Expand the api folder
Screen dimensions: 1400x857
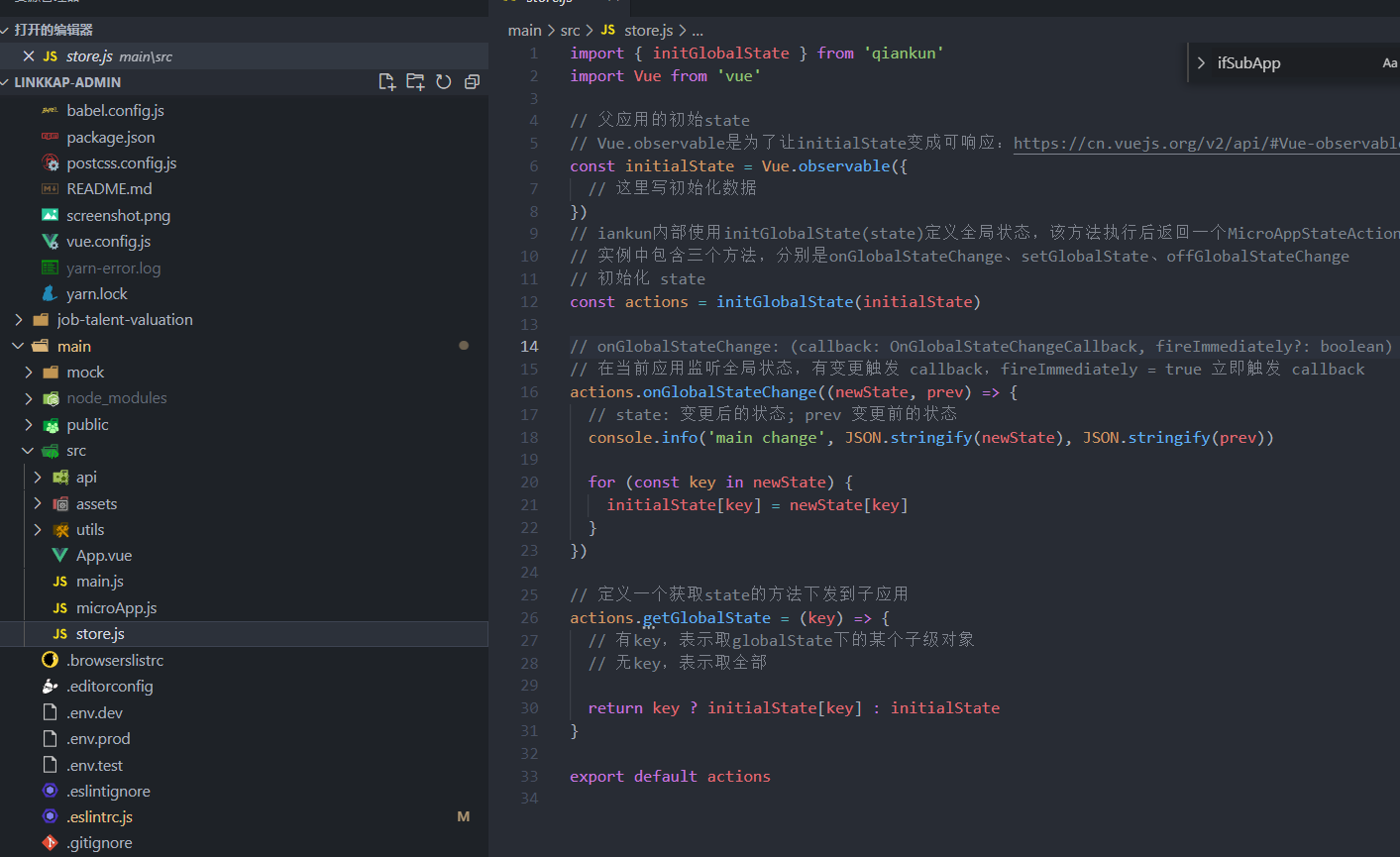[x=38, y=478]
